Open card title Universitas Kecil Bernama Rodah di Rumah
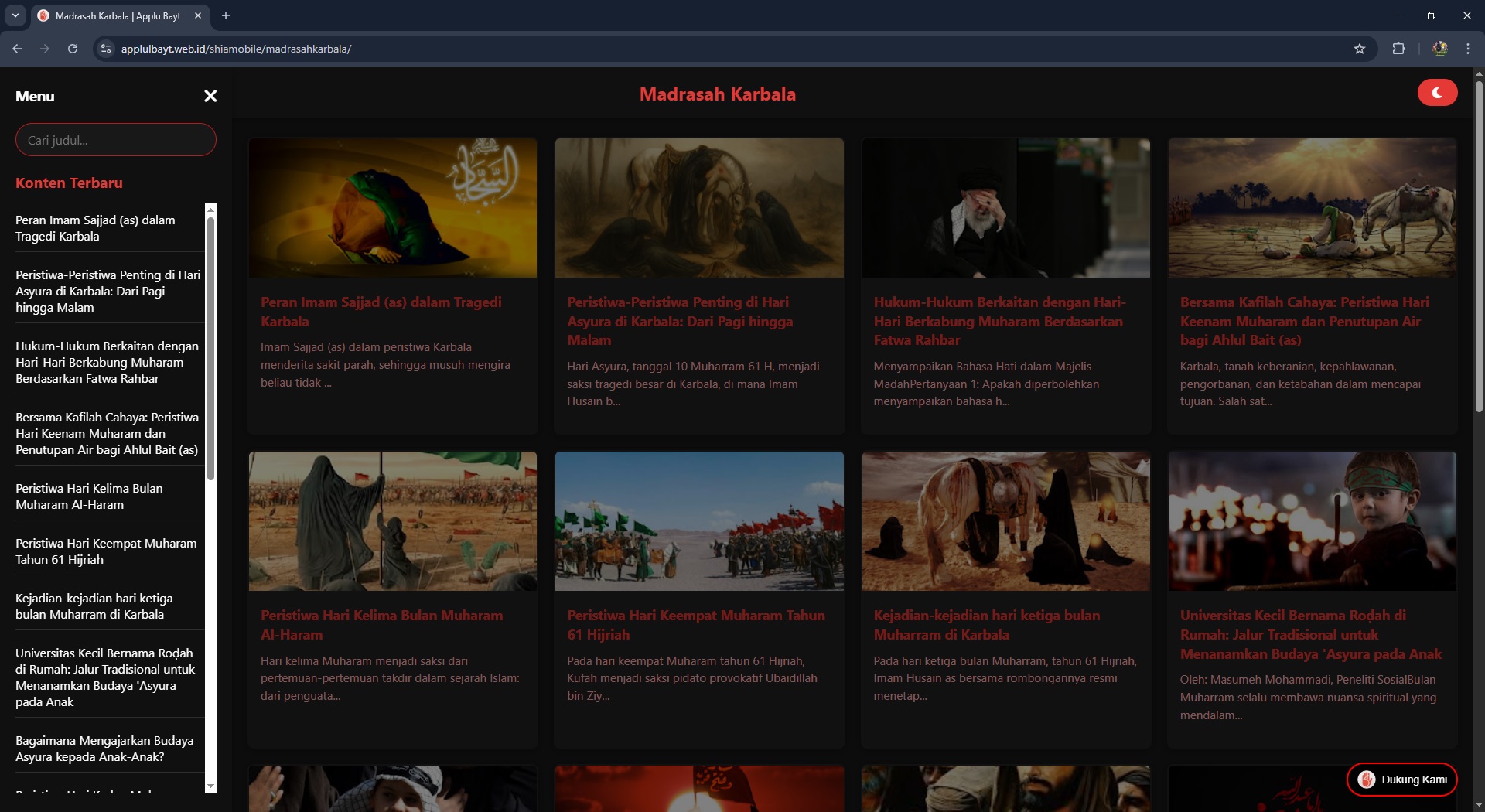The width and height of the screenshot is (1485, 812). (1311, 635)
